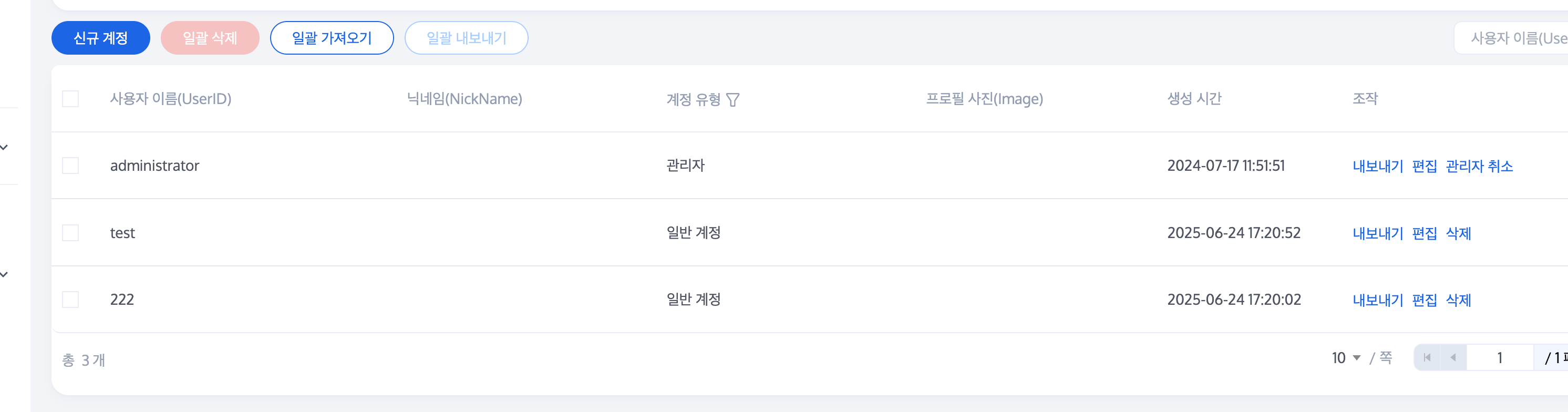Image resolution: width=1568 pixels, height=412 pixels.
Task: Select the test user checkbox
Action: [x=70, y=232]
